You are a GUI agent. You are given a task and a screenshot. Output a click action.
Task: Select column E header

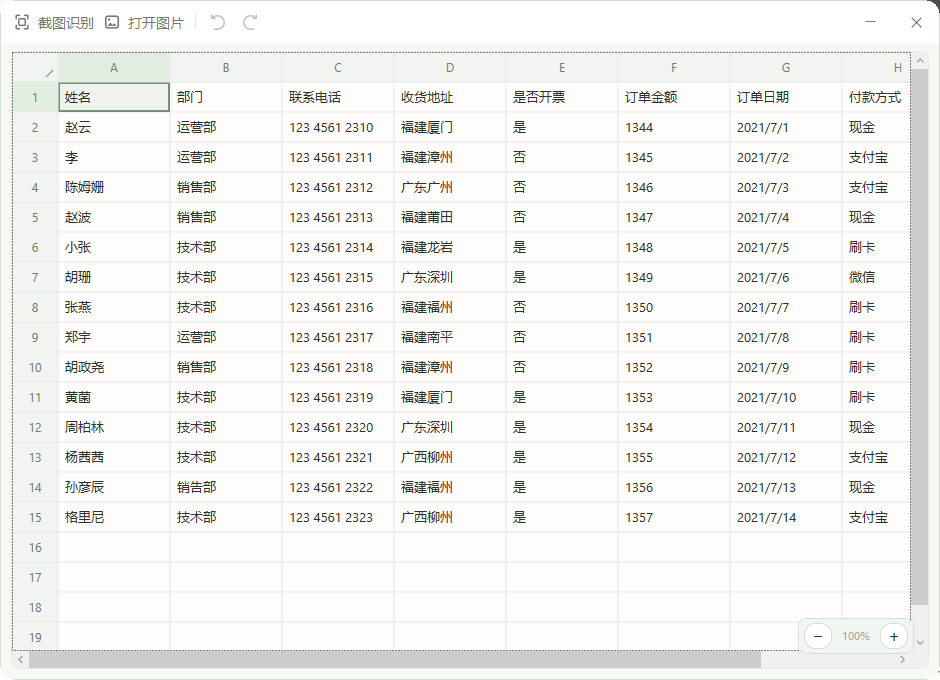tap(562, 68)
